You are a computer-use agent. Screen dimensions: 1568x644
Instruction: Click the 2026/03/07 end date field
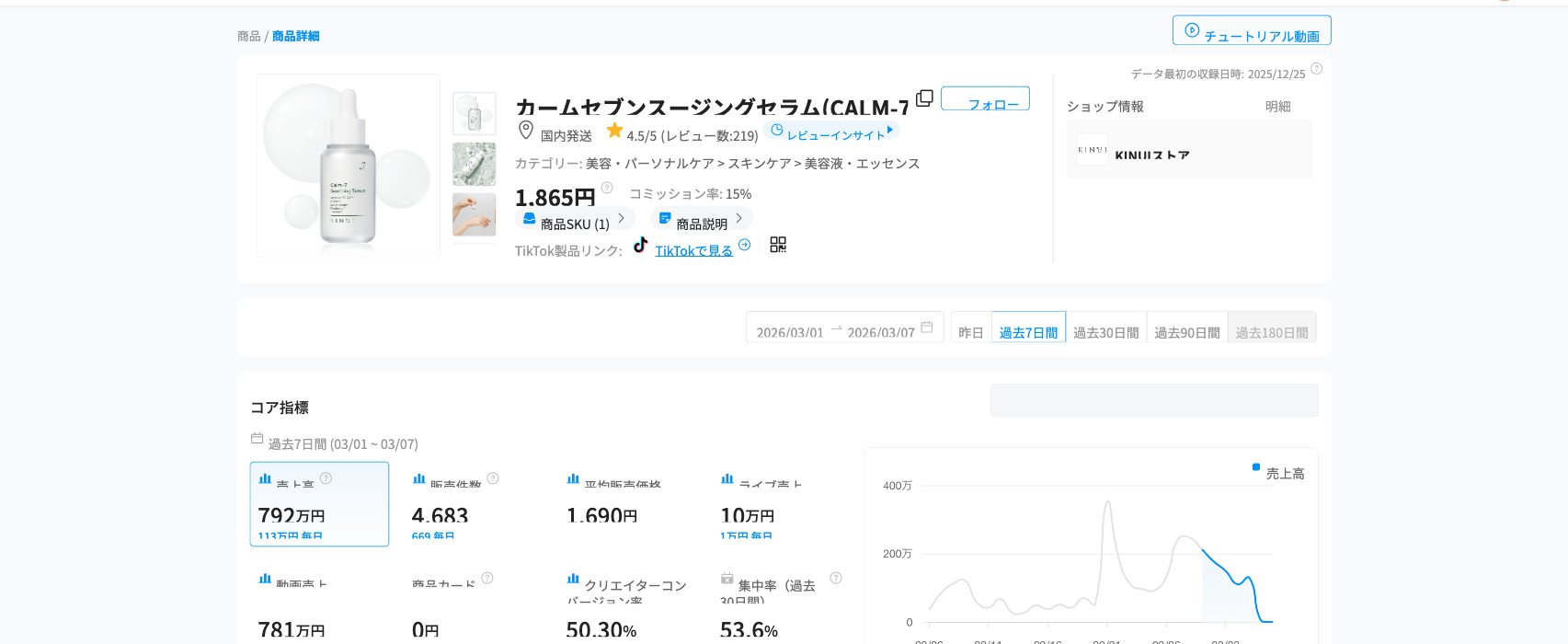coord(880,332)
